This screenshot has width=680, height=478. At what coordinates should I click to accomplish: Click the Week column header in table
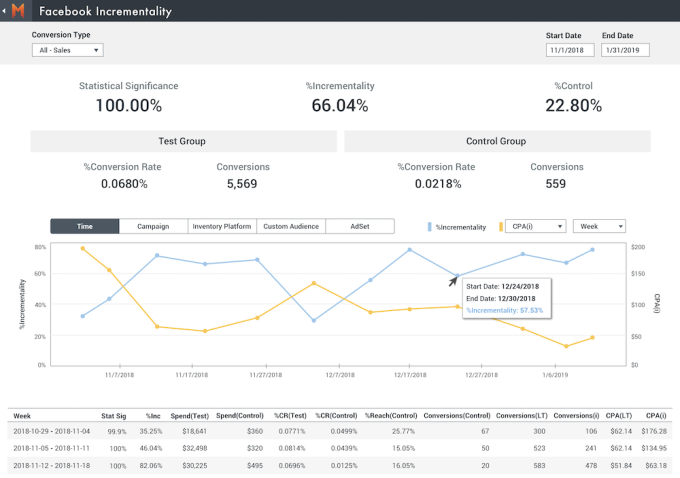[22, 414]
